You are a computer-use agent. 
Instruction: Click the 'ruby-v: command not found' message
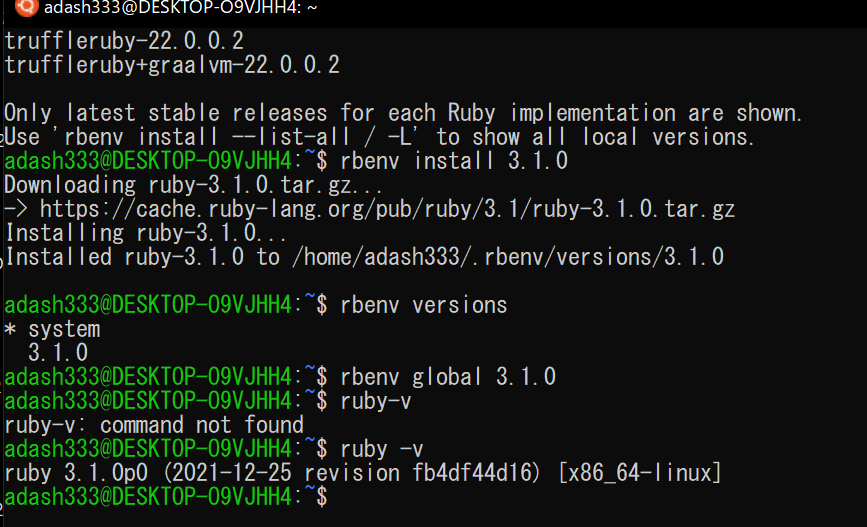tap(154, 425)
